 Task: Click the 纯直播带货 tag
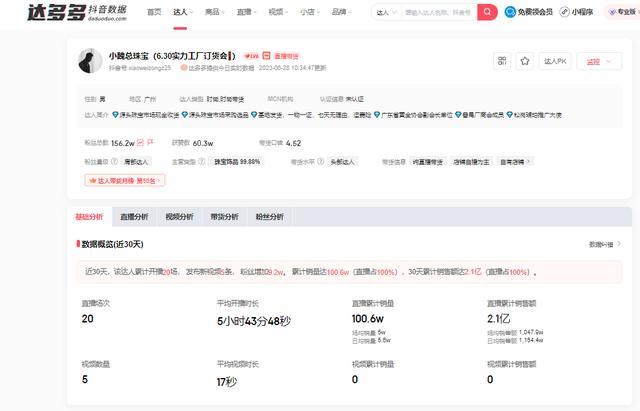point(428,162)
